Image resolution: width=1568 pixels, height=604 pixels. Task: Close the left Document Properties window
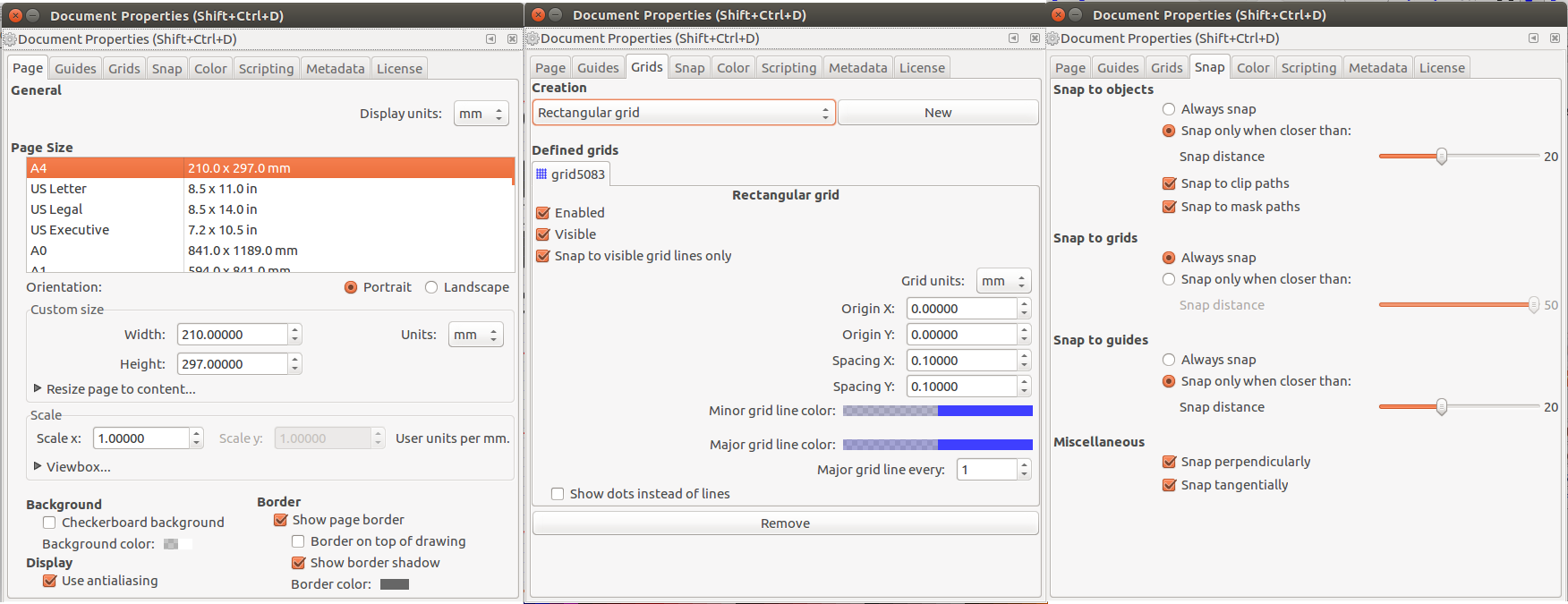[15, 15]
